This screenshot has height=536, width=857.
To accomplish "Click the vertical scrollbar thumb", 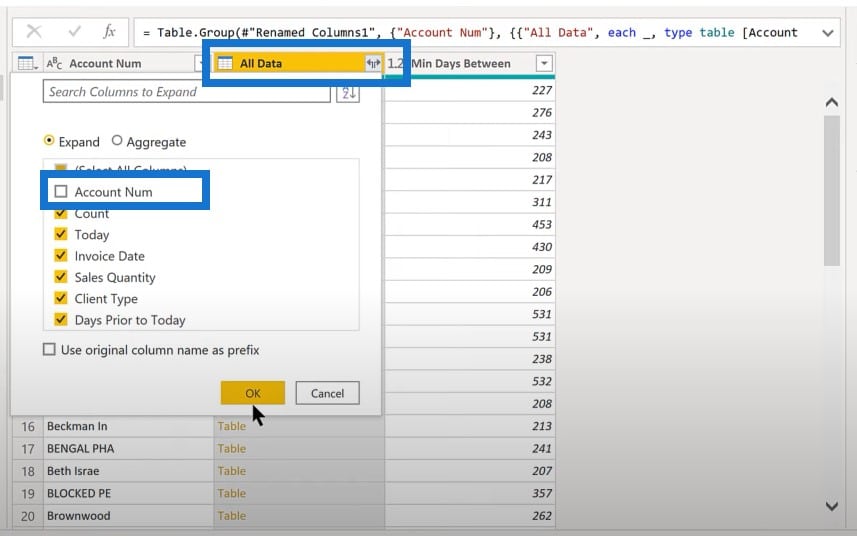I will pyautogui.click(x=831, y=190).
